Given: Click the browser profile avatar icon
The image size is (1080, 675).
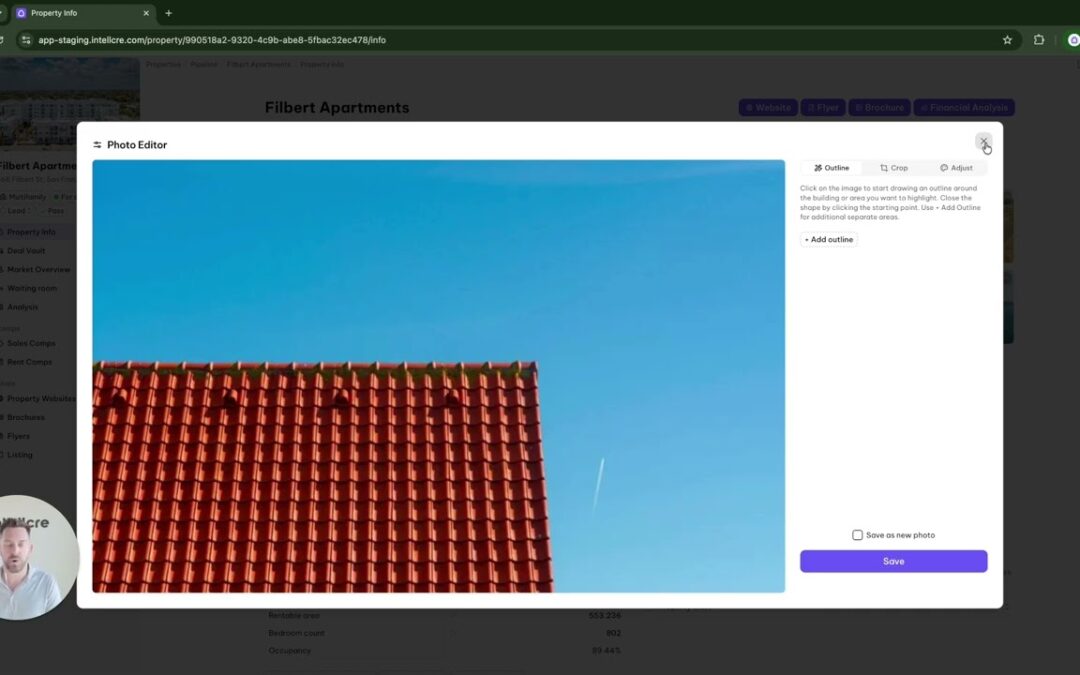Looking at the screenshot, I should coord(1073,40).
